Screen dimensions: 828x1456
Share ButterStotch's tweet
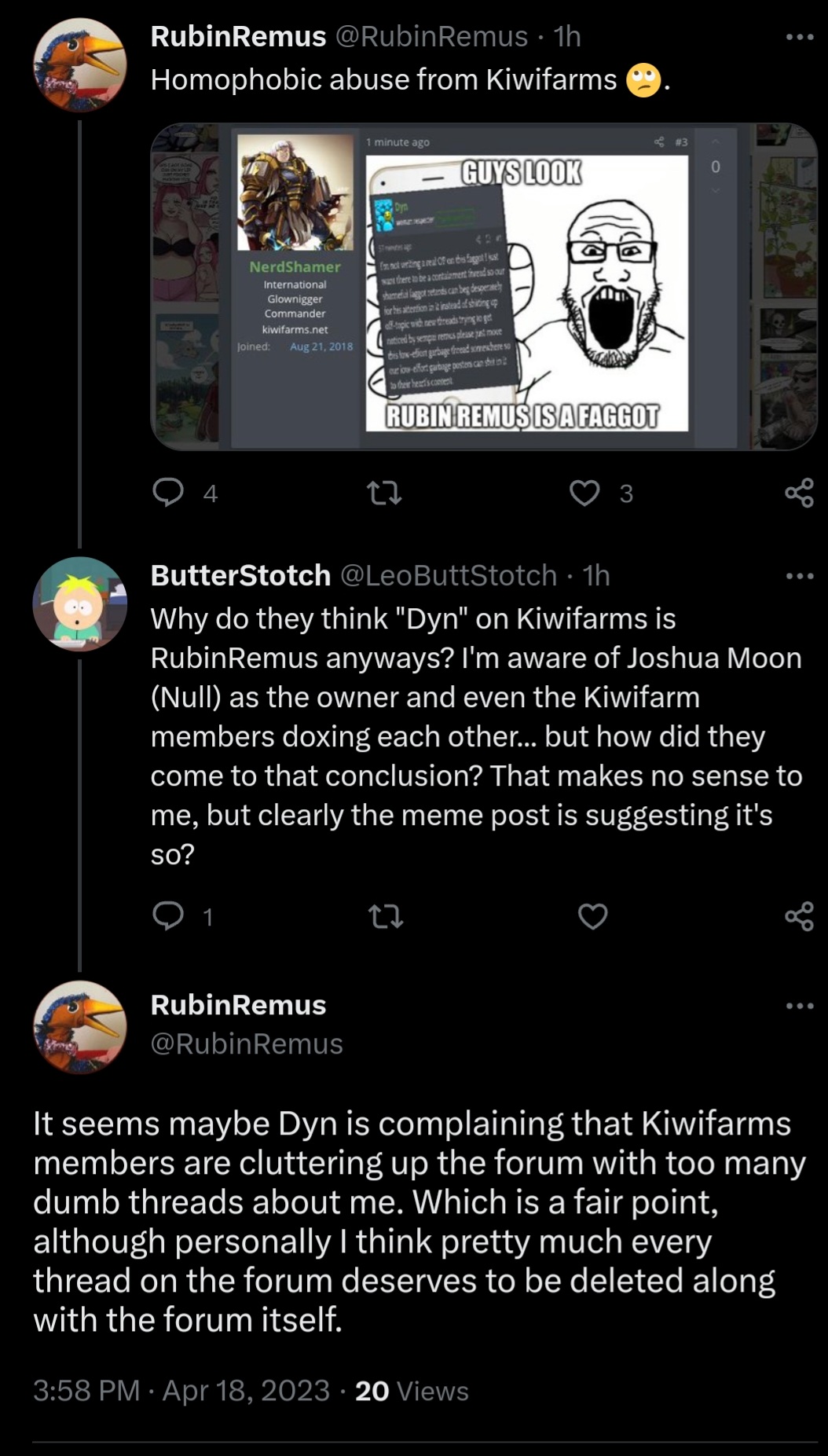click(x=799, y=916)
